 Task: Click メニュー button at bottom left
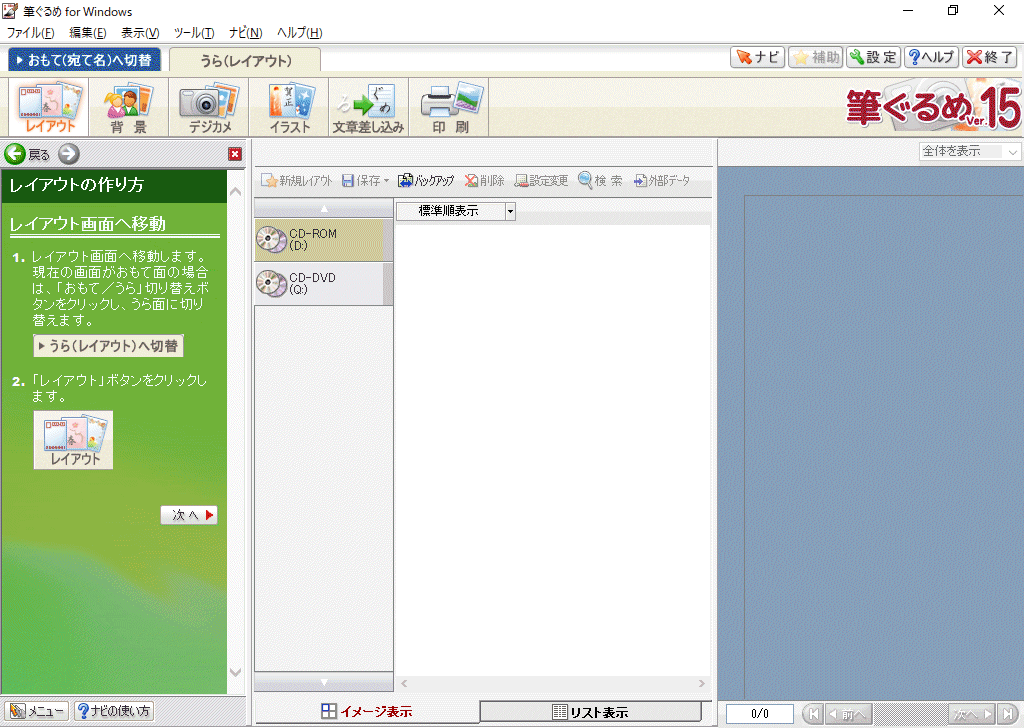pyautogui.click(x=37, y=711)
